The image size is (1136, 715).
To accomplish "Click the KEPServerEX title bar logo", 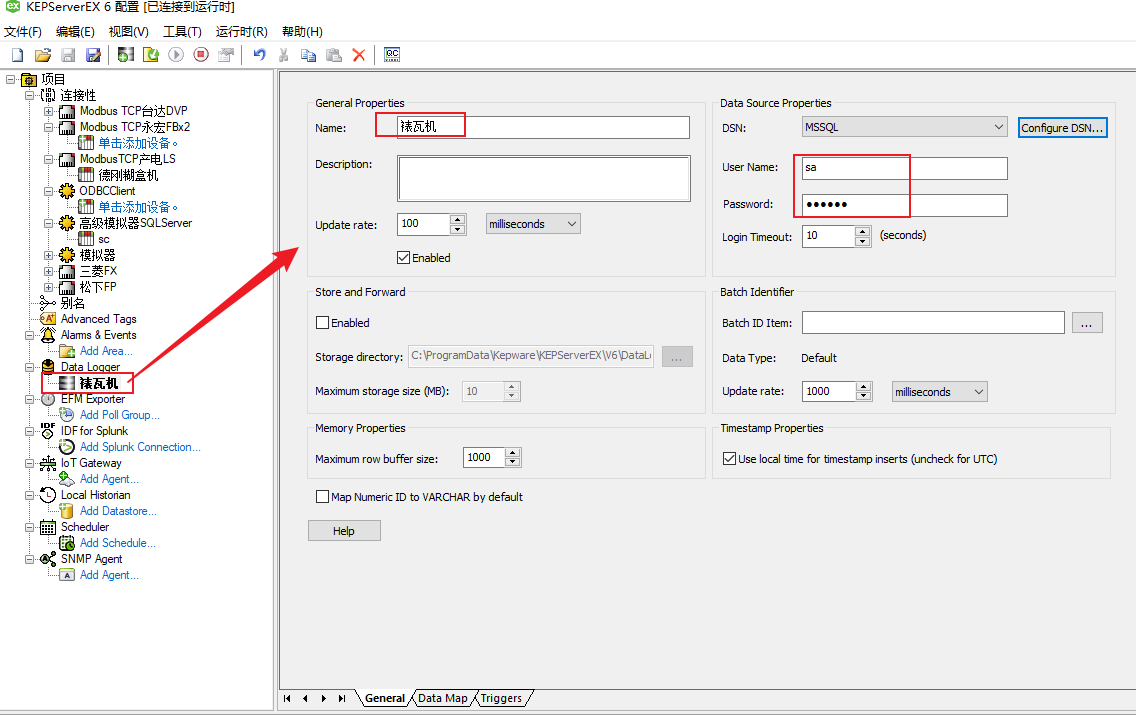I will pos(12,7).
